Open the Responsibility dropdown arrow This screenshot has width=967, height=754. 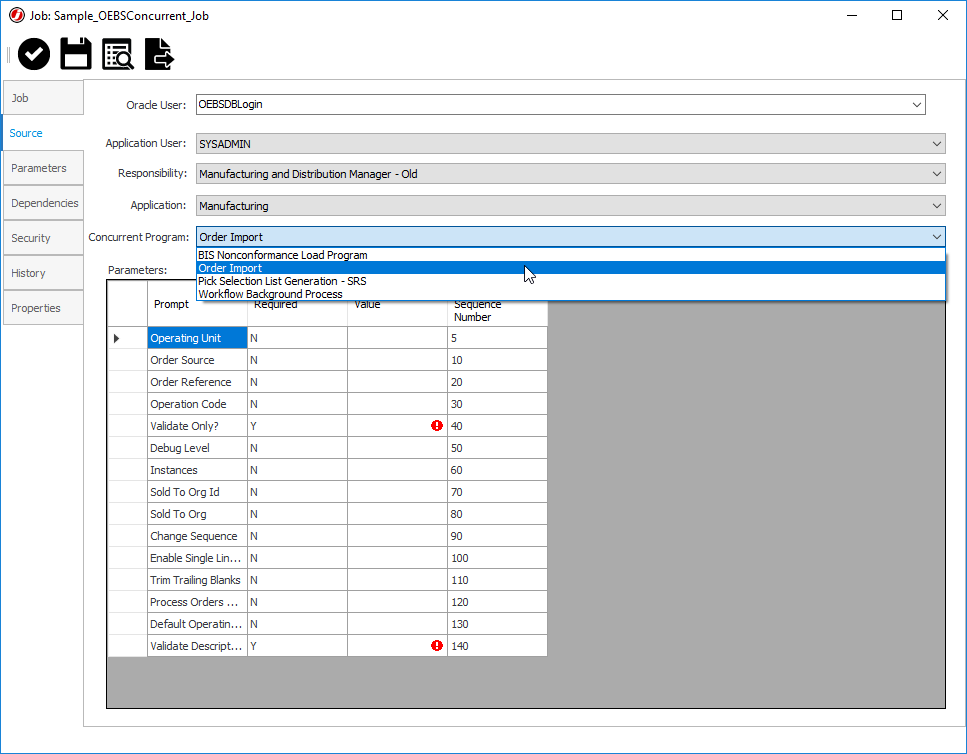coord(937,174)
